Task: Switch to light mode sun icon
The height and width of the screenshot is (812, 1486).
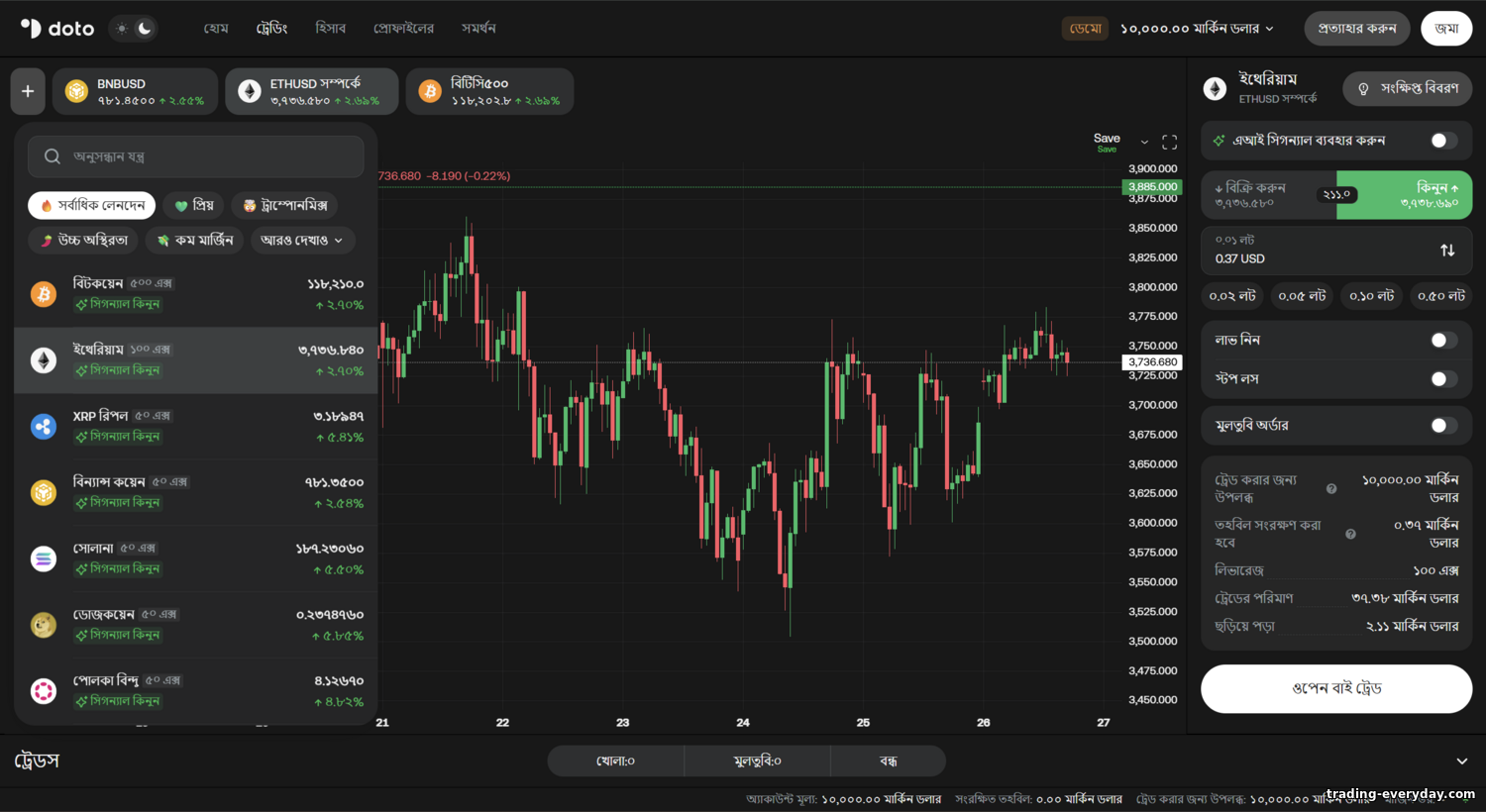Action: tap(122, 29)
